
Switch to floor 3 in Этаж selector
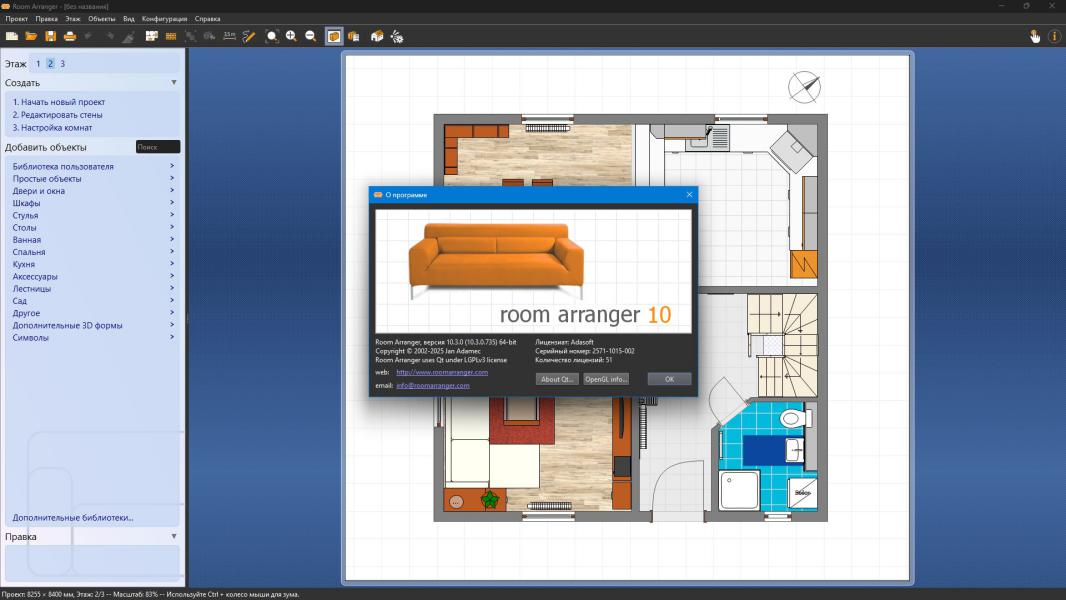point(62,64)
